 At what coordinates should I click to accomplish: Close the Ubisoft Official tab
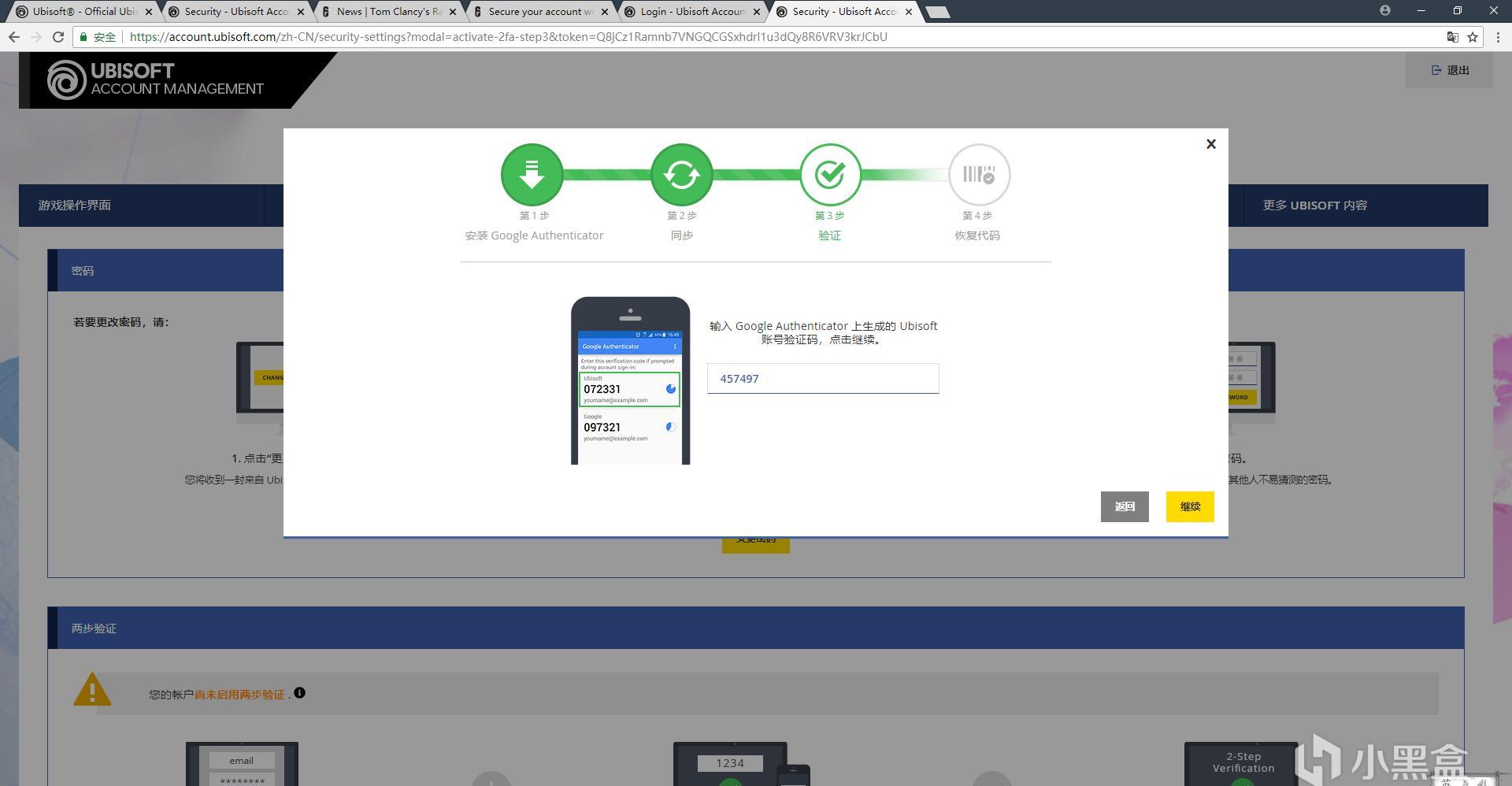(149, 12)
